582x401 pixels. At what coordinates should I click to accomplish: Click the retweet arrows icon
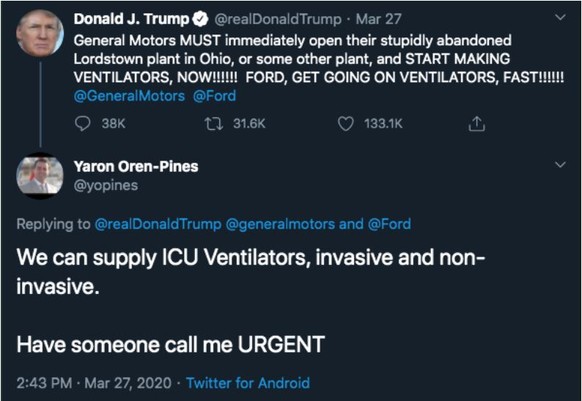214,124
